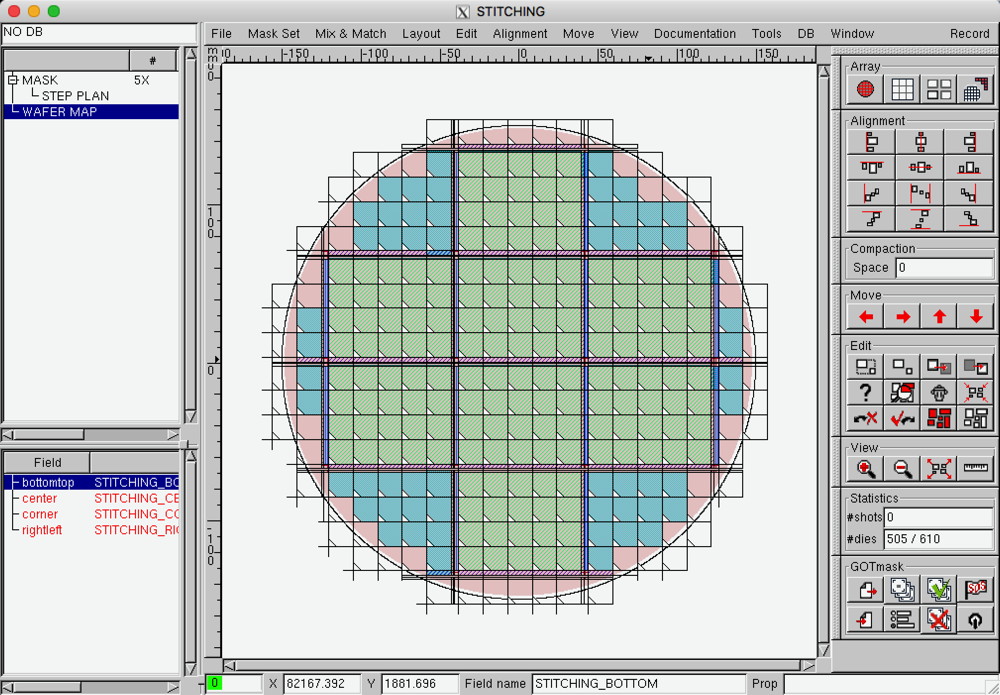This screenshot has width=1000, height=695.
Task: Toggle the red X GOTmask button
Action: [939, 620]
